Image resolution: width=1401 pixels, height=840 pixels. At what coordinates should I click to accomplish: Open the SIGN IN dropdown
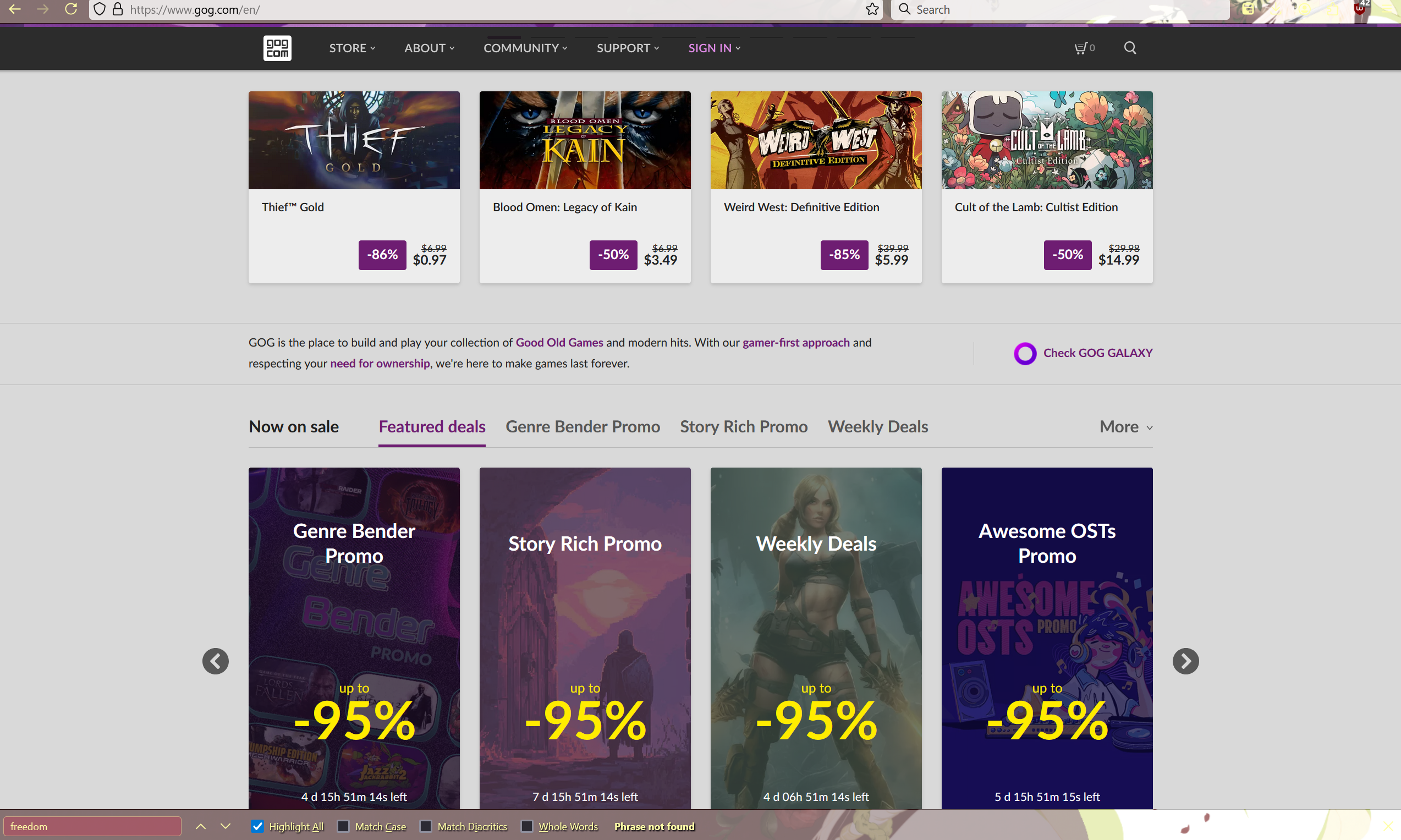pyautogui.click(x=714, y=48)
